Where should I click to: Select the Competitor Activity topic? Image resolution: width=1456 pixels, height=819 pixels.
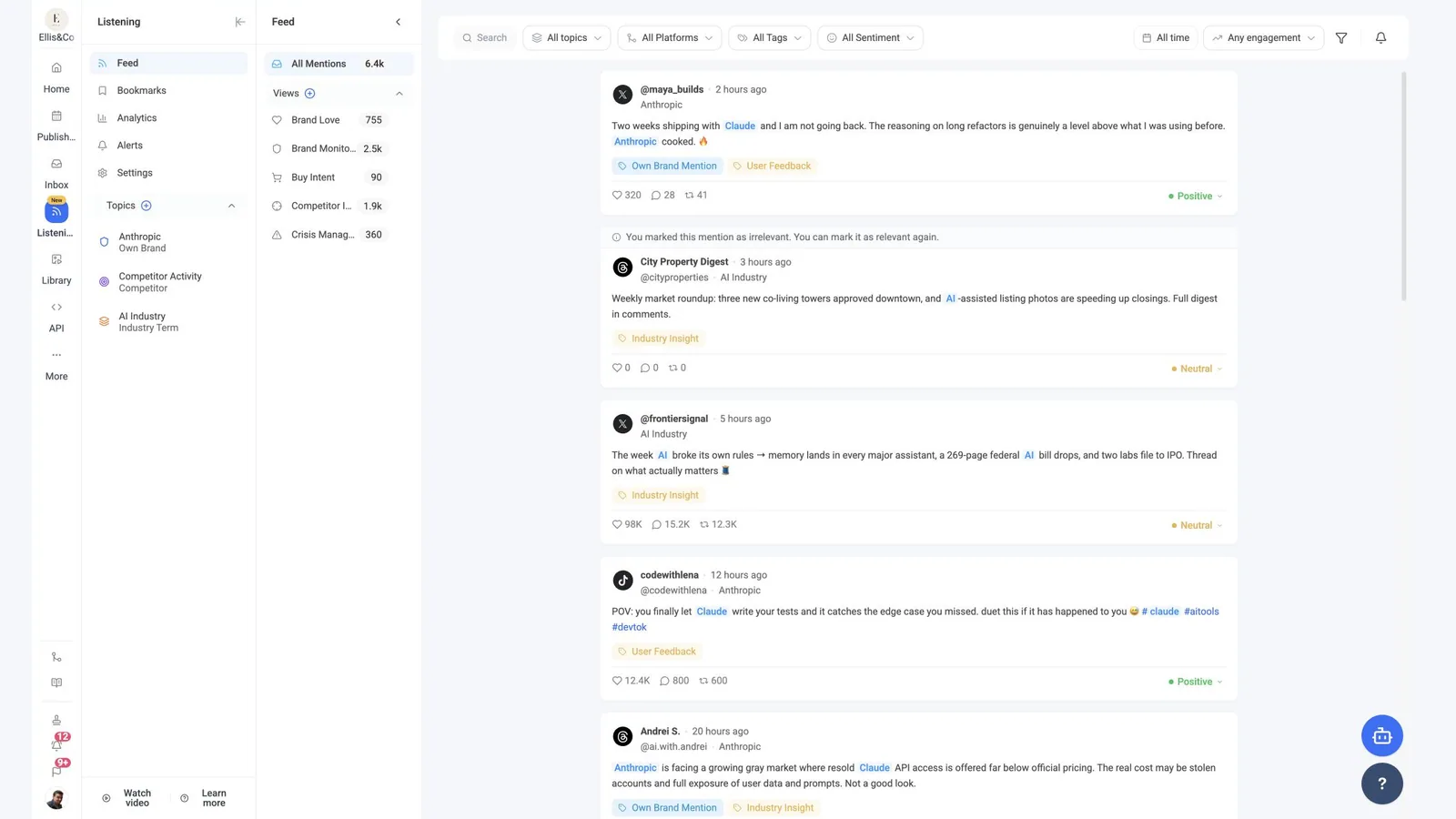pos(168,282)
